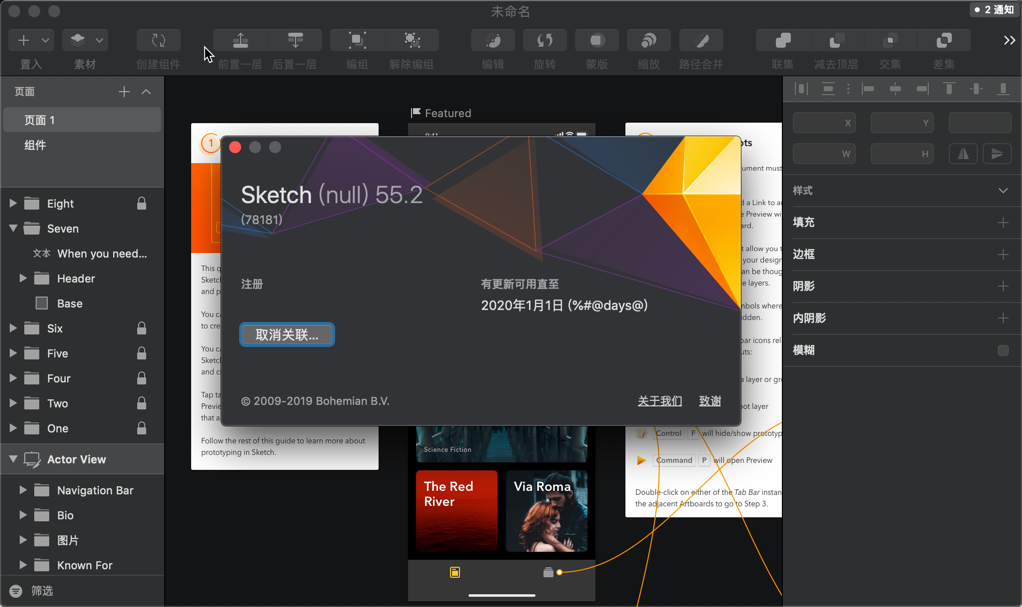The height and width of the screenshot is (607, 1022).
Task: Group layers using the 编组 icon
Action: coord(357,40)
